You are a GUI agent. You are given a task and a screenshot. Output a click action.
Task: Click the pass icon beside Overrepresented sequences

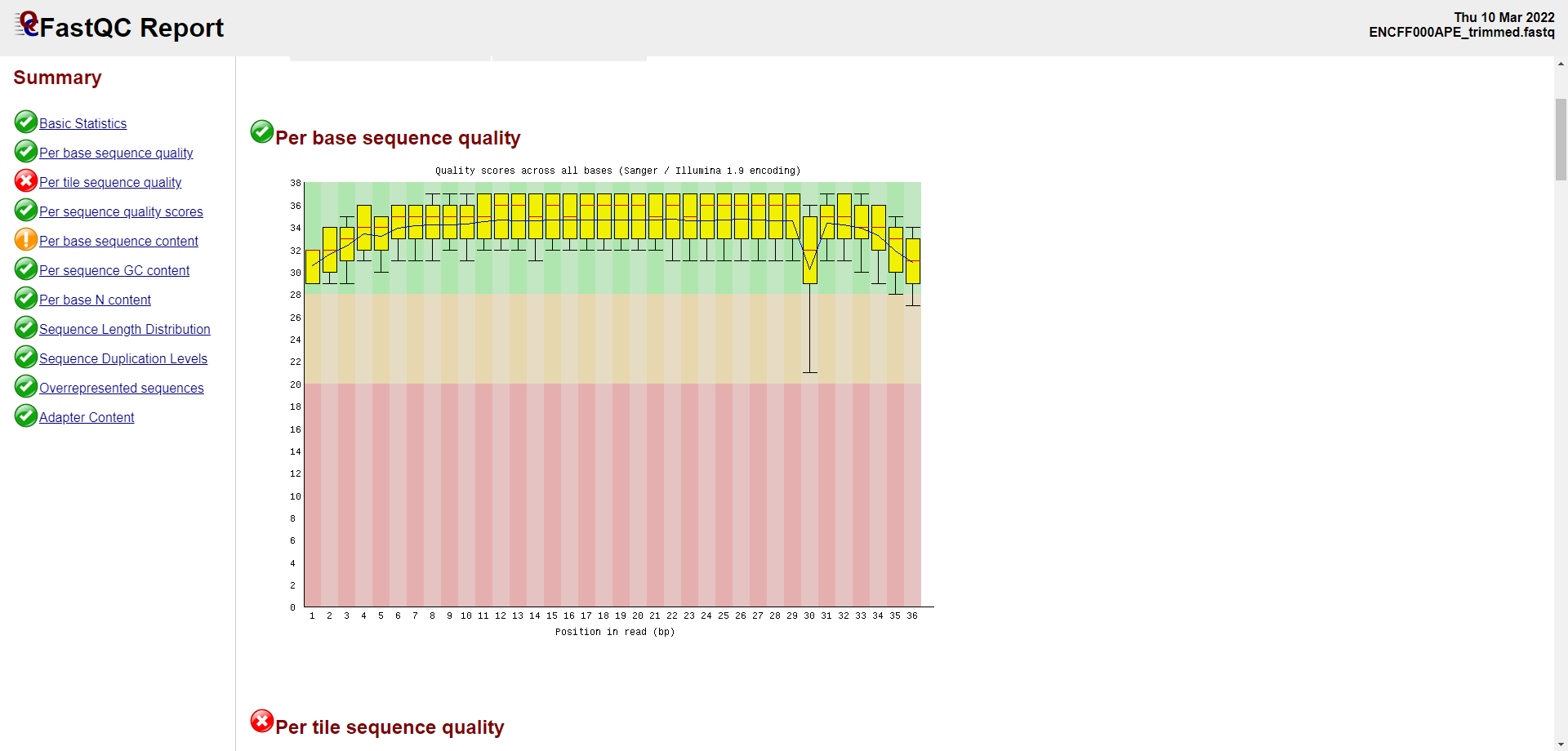(26, 386)
